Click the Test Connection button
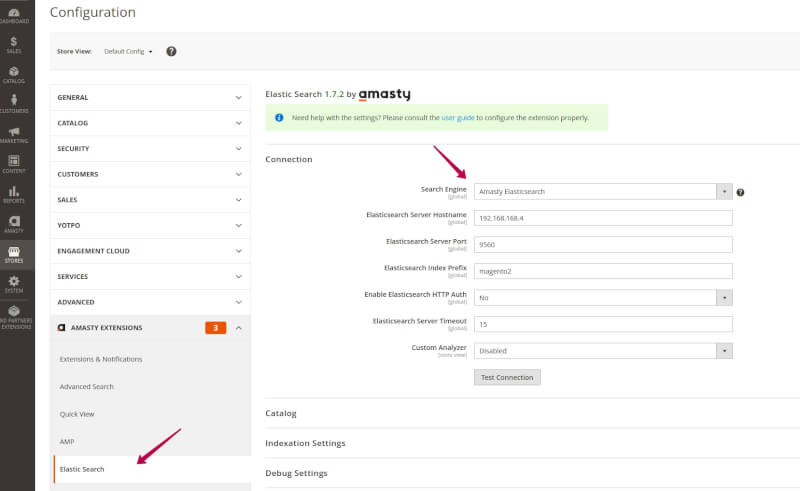 coord(507,377)
